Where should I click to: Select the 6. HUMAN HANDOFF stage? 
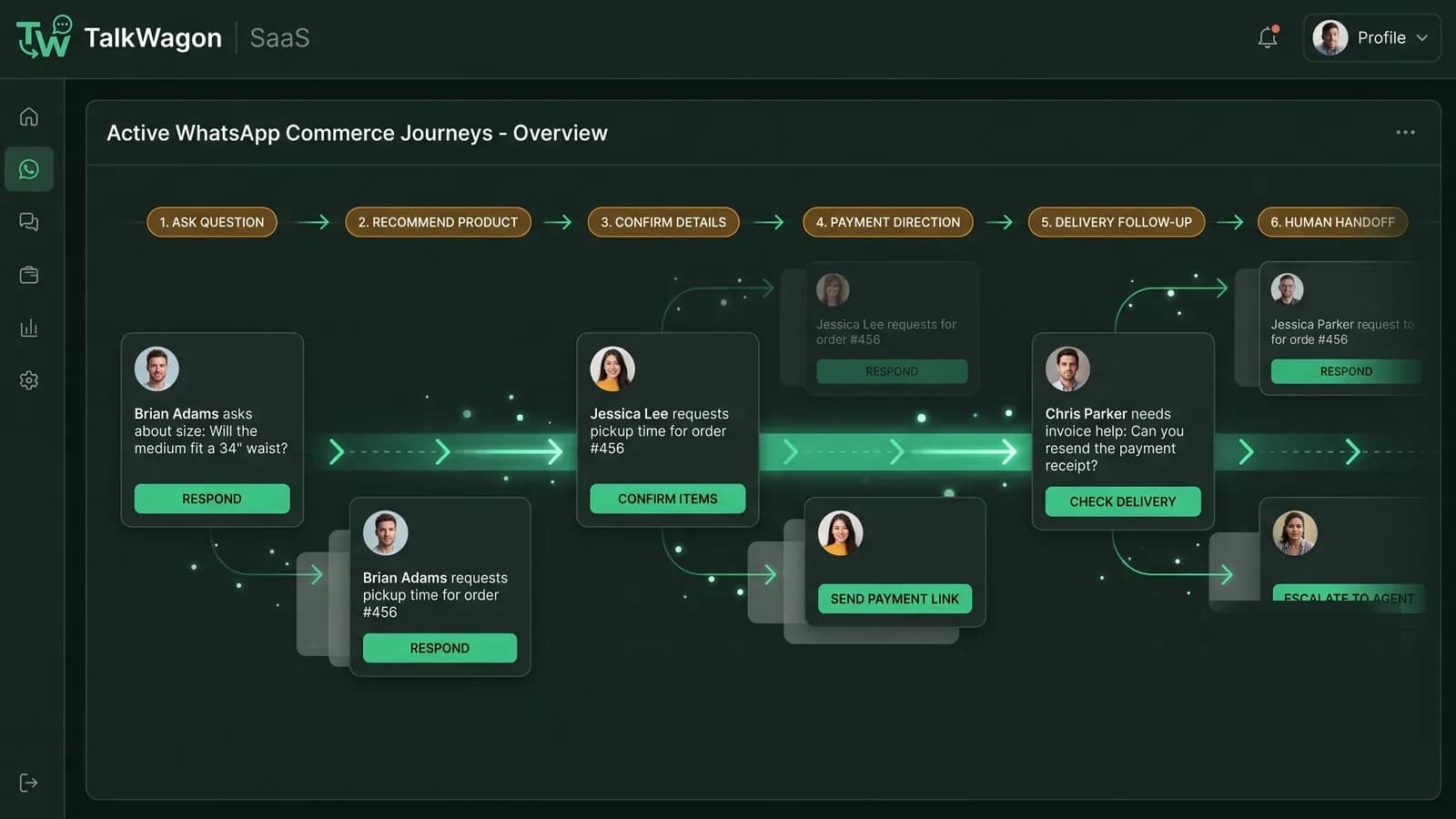[1332, 222]
